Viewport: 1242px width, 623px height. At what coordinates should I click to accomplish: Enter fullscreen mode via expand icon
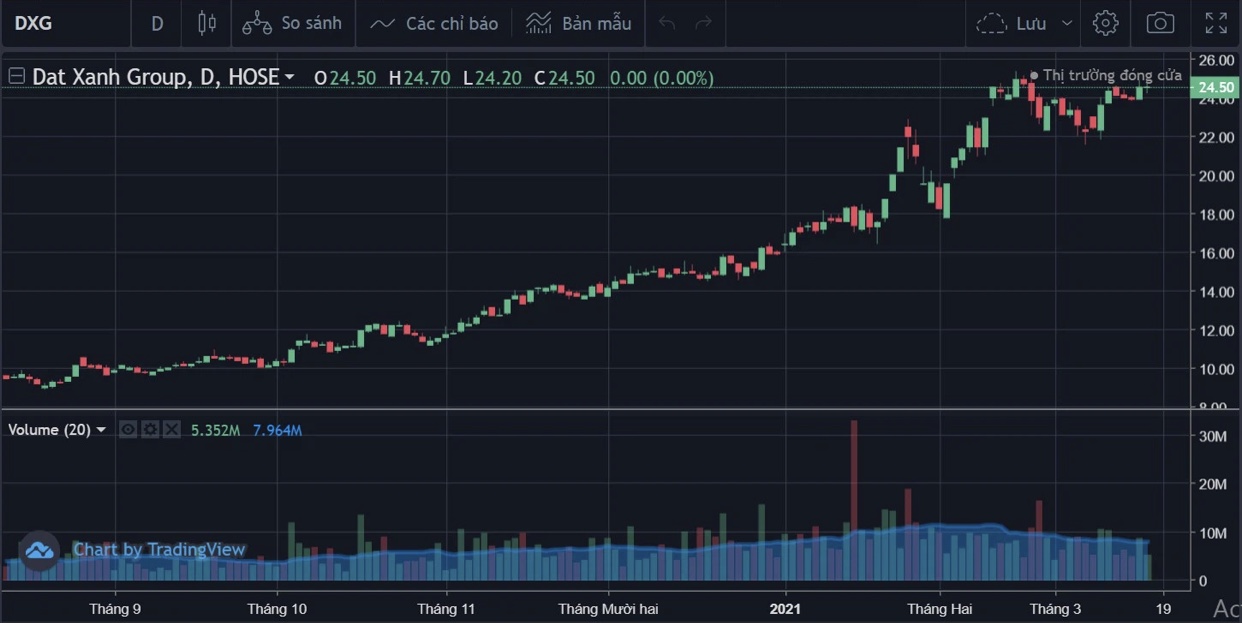(x=1216, y=23)
